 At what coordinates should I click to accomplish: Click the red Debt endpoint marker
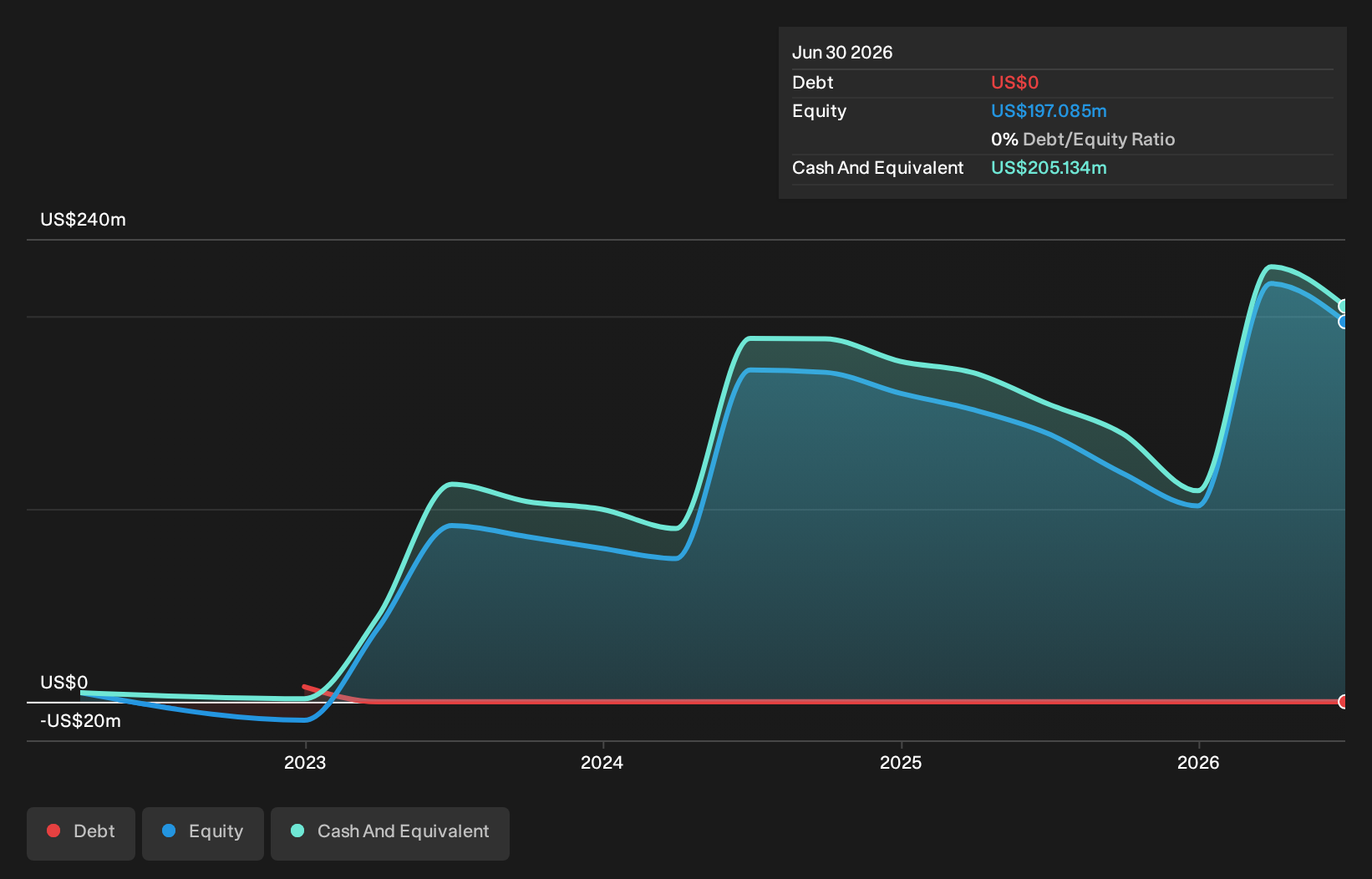(x=1344, y=702)
